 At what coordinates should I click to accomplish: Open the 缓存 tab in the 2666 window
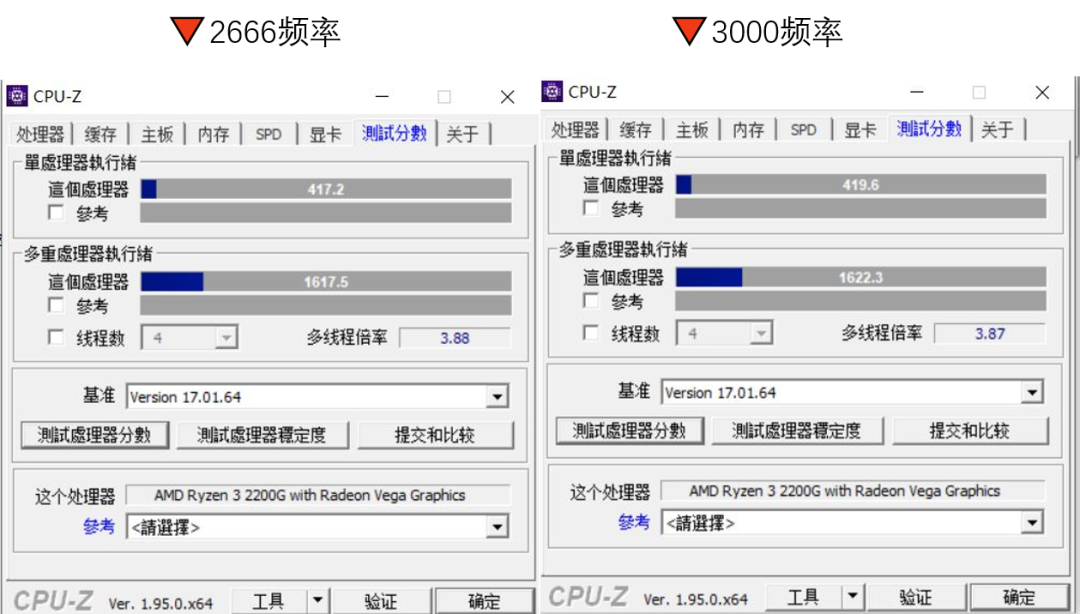tap(101, 134)
